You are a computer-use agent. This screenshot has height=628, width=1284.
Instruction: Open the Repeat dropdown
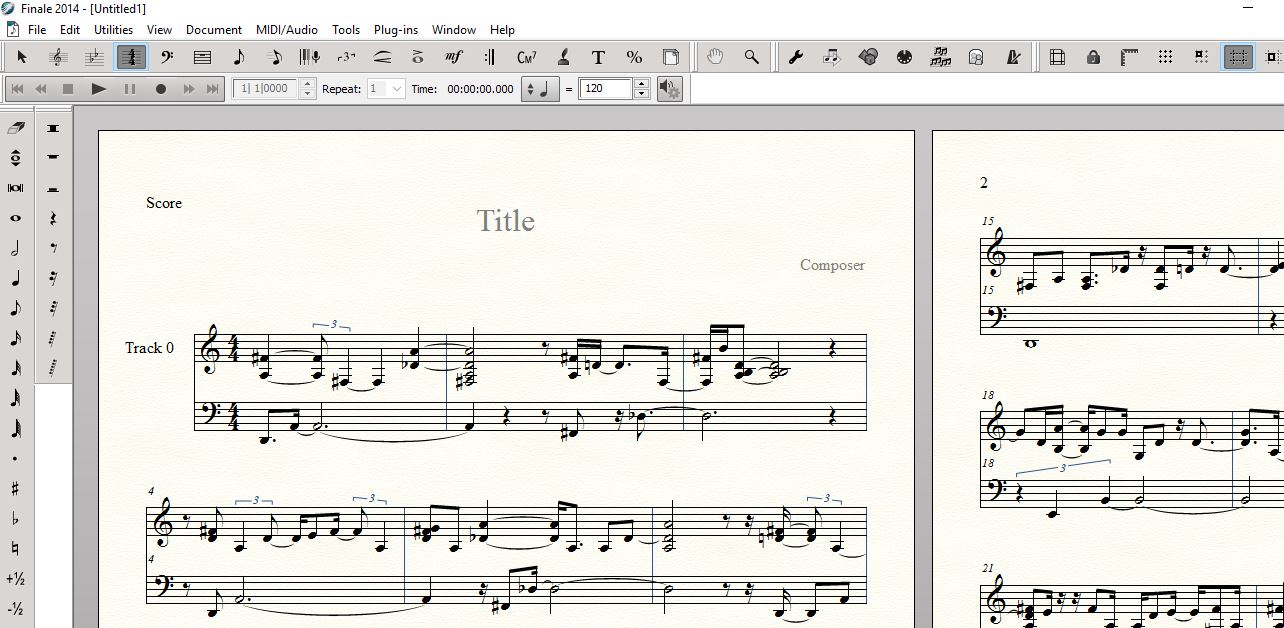[386, 89]
